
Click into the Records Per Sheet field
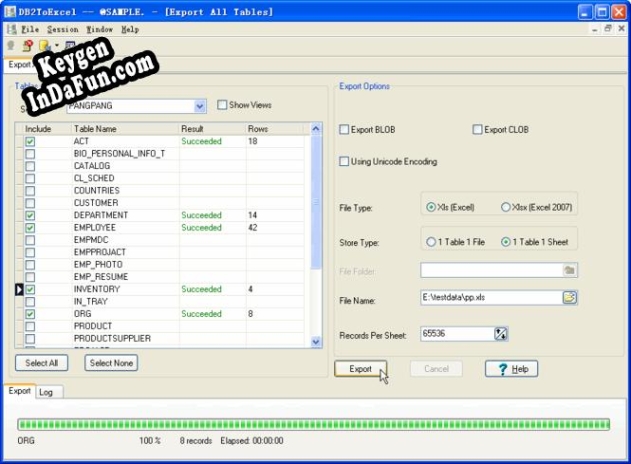click(457, 334)
